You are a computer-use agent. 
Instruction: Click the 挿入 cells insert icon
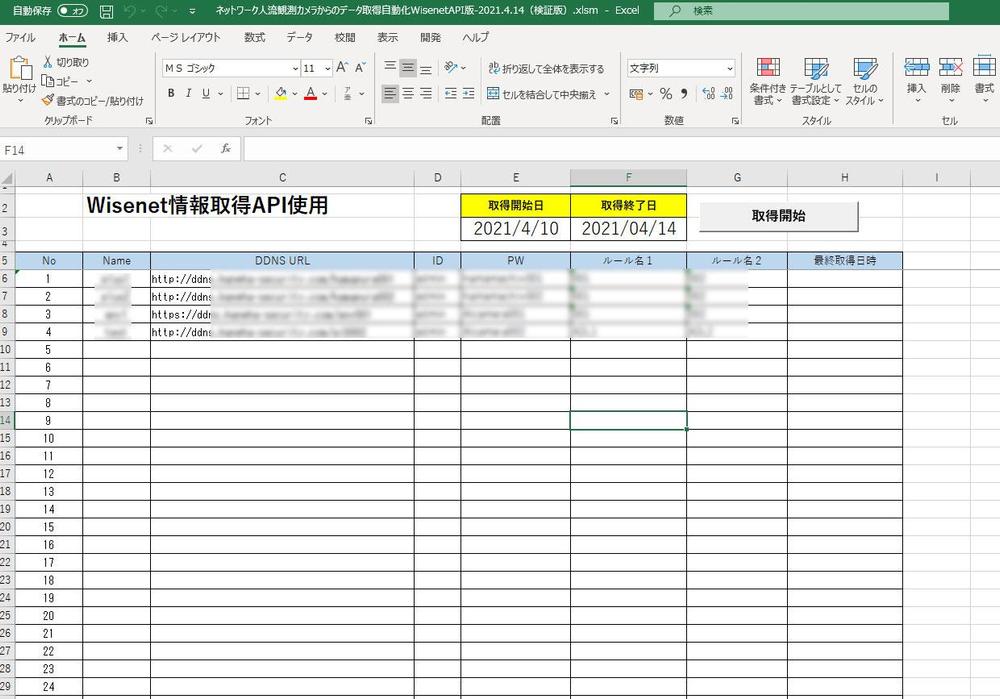point(916,67)
